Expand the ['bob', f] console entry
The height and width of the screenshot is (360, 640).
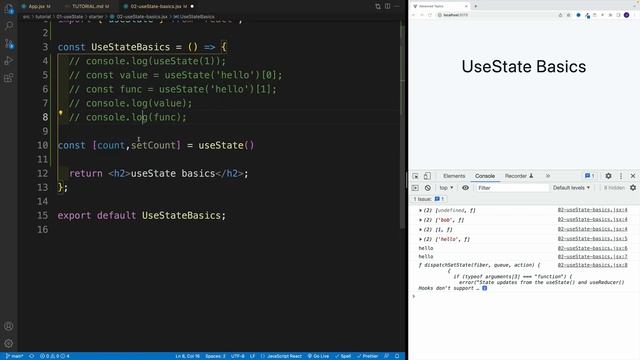(x=420, y=220)
